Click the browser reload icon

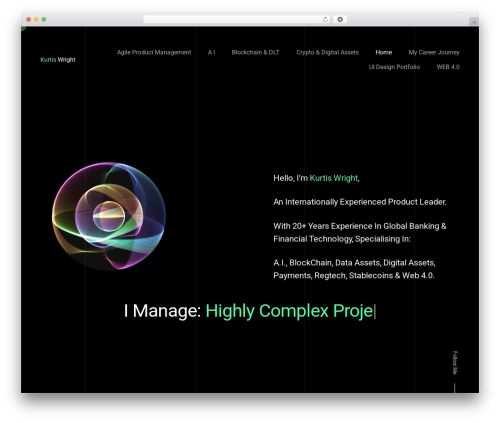click(325, 19)
